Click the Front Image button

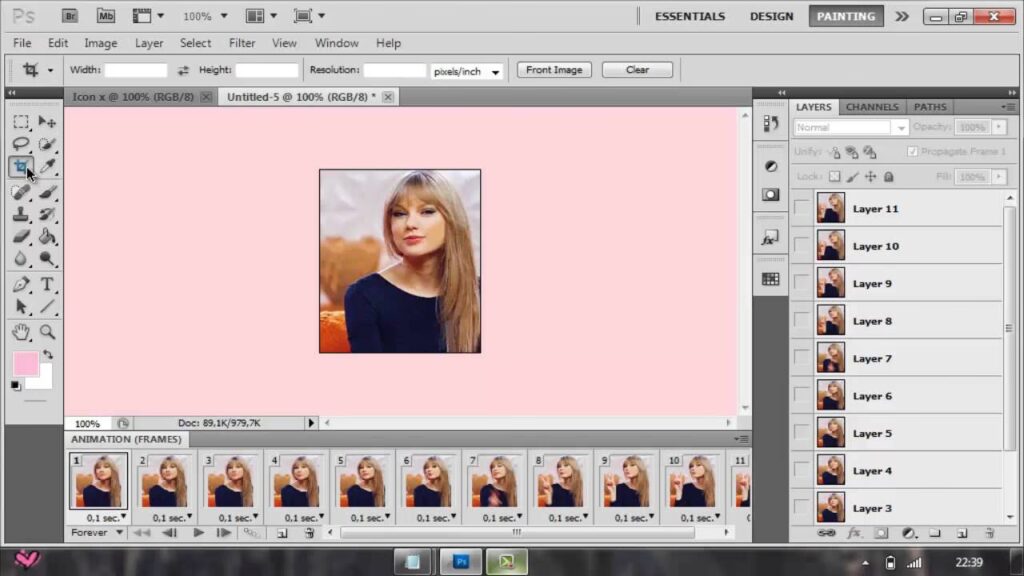(x=554, y=70)
